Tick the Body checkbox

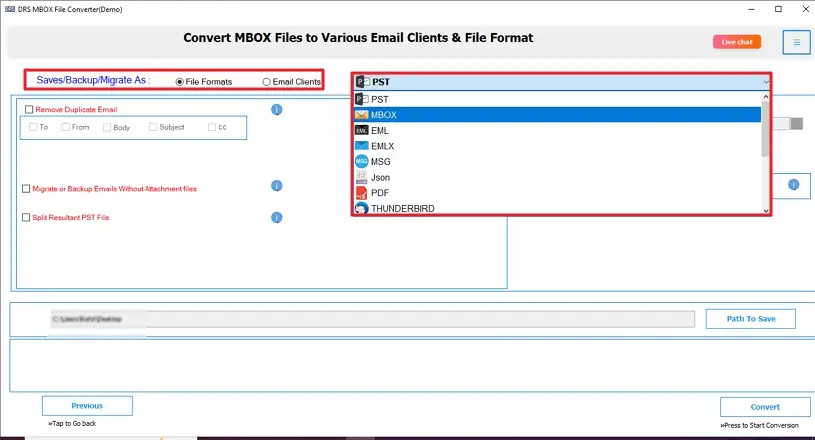pyautogui.click(x=107, y=128)
